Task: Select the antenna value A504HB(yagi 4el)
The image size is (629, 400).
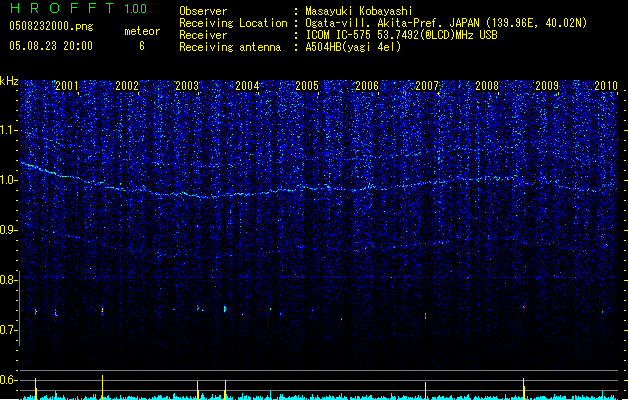Action: tap(353, 47)
